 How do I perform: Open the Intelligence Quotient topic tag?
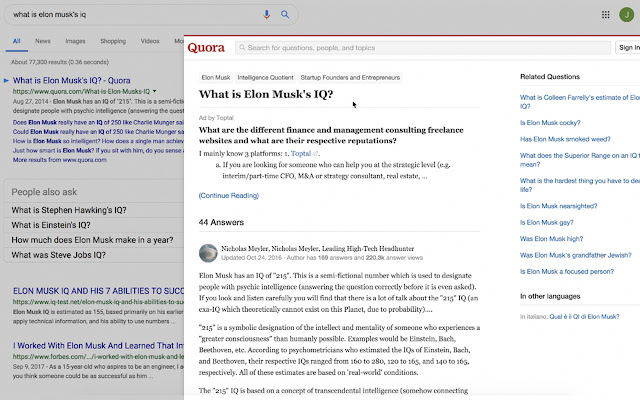pyautogui.click(x=265, y=78)
